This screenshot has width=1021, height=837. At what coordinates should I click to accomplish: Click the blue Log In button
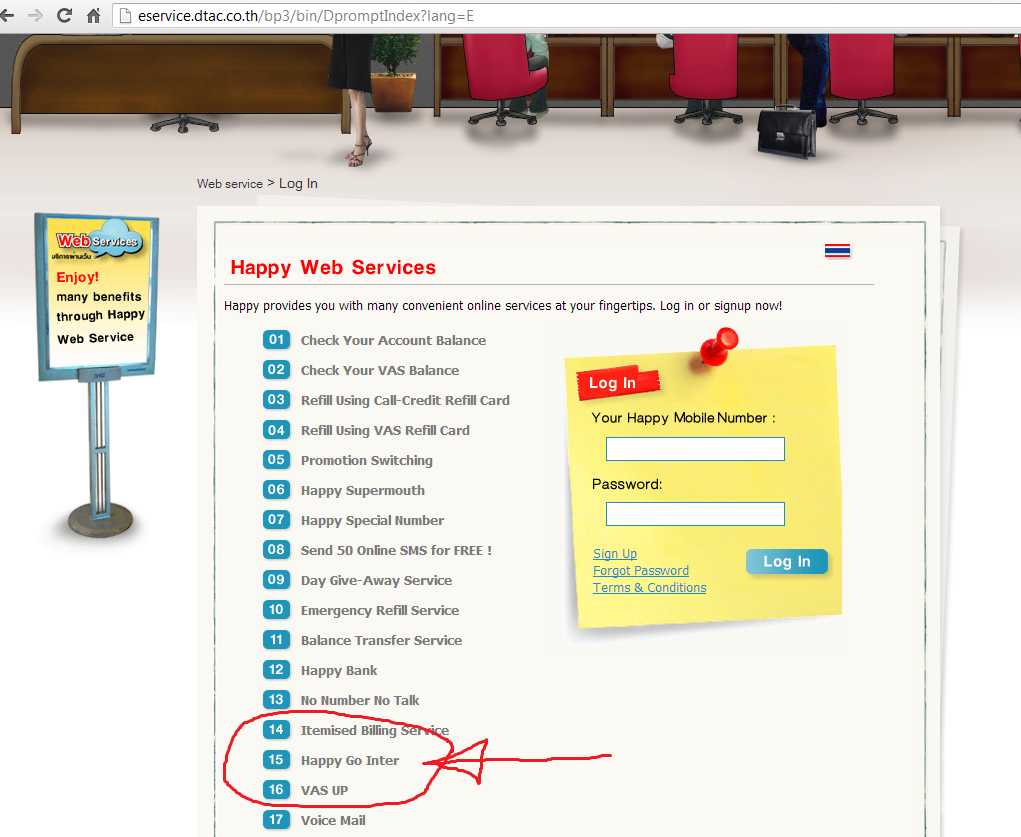787,561
